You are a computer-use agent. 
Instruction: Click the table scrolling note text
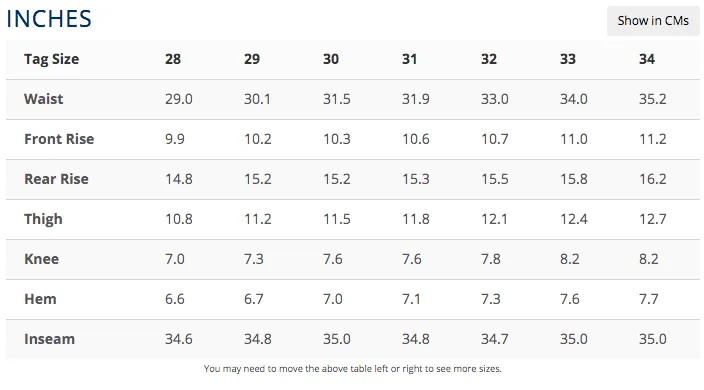coord(352,369)
